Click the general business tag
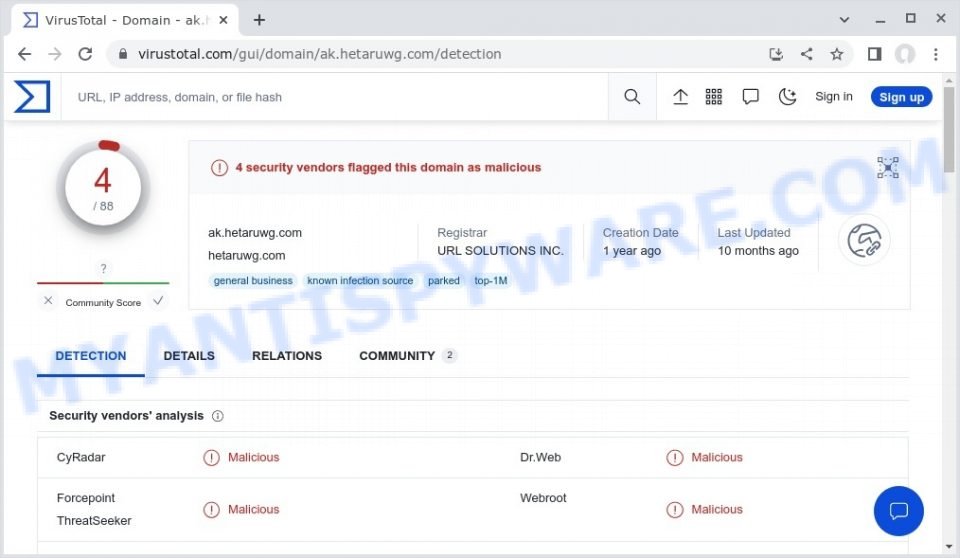Image resolution: width=960 pixels, height=558 pixels. click(253, 281)
